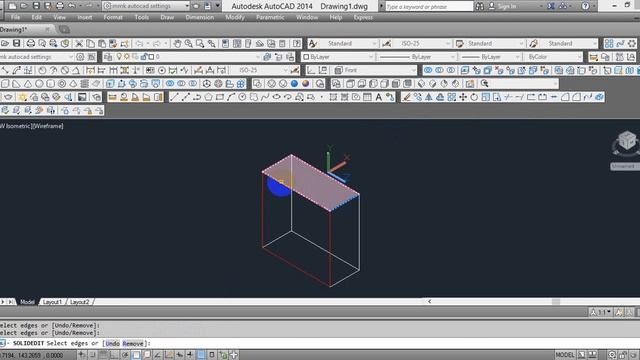Screen dimensions: 640x360
Task: Open the Modify menu
Action: click(235, 18)
